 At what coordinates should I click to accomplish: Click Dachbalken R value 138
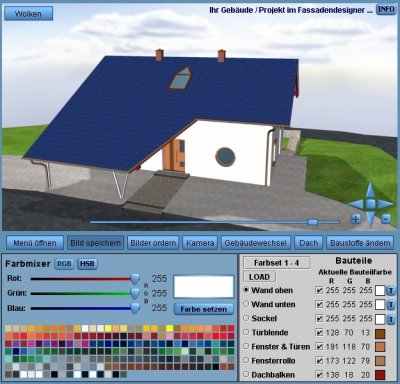point(332,375)
